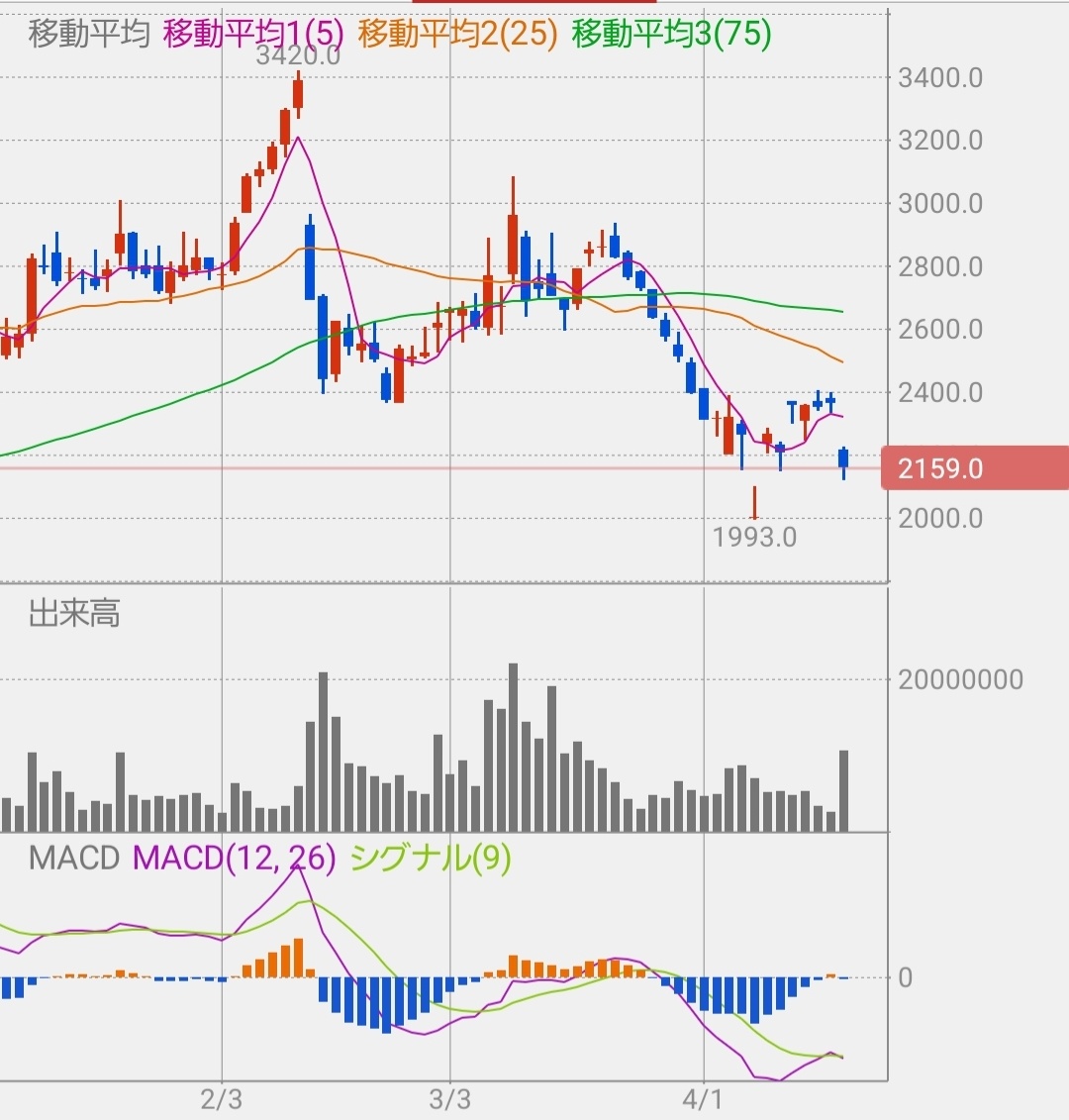The height and width of the screenshot is (1120, 1069).
Task: Click the 2600.0 price axis label
Action: click(940, 330)
